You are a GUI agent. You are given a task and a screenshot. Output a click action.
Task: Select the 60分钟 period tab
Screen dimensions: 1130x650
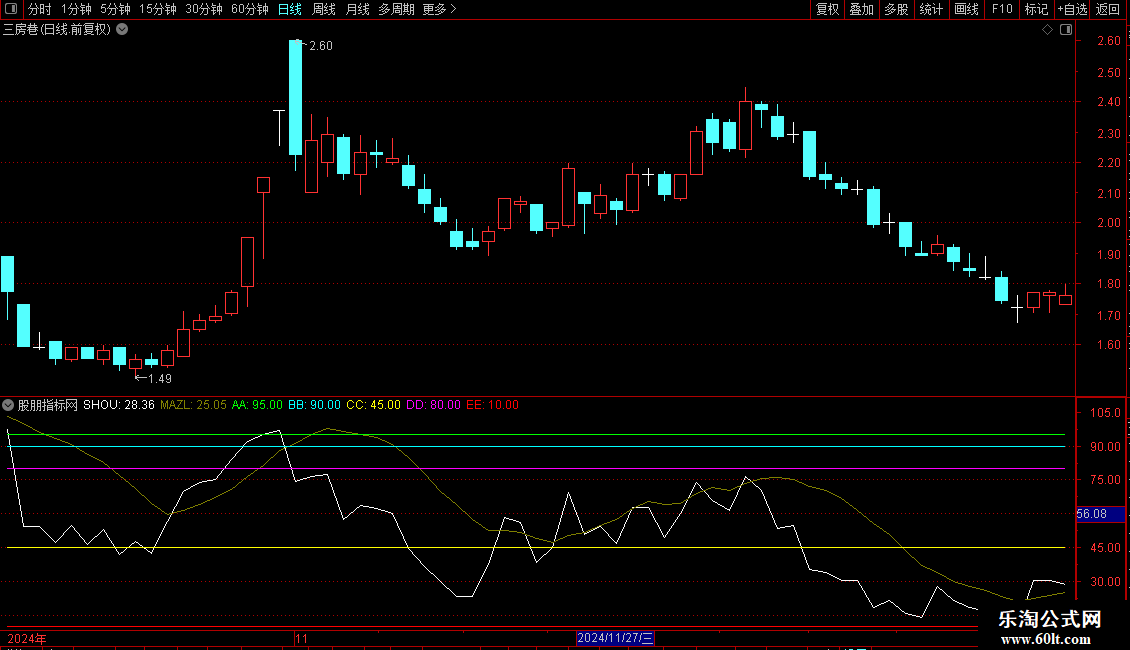(249, 9)
